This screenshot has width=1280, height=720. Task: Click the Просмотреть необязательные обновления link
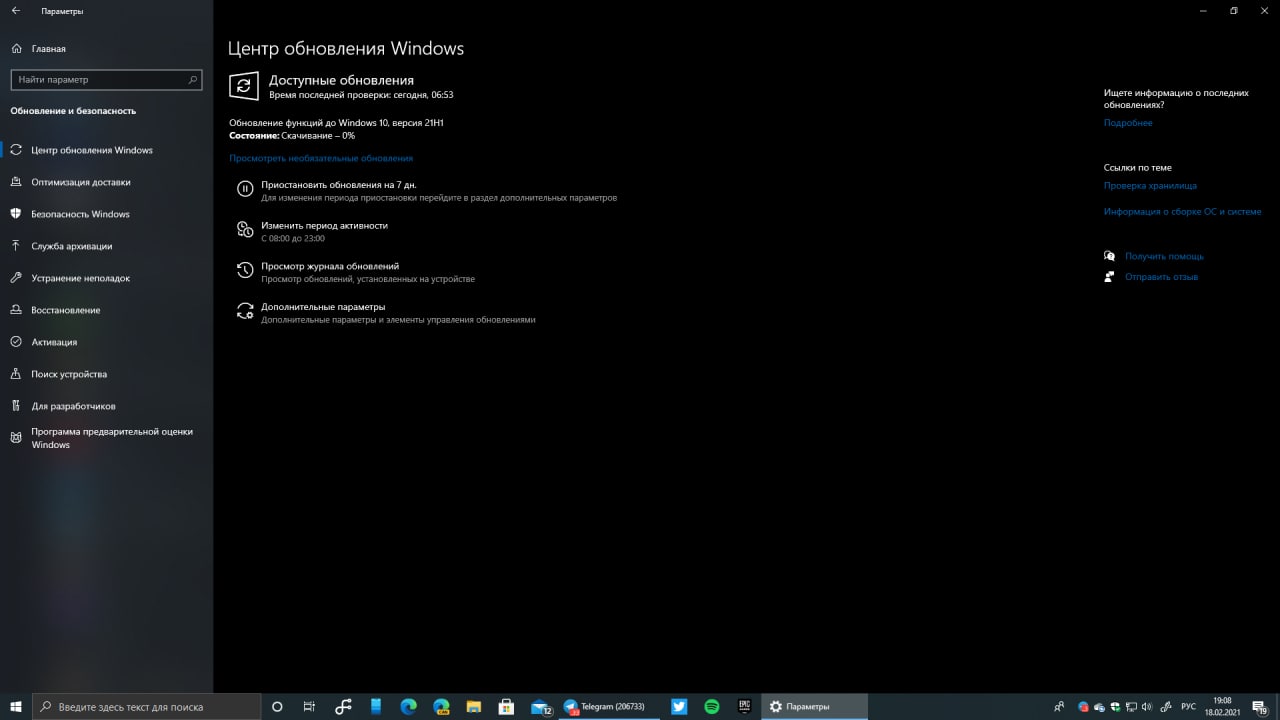pos(320,158)
